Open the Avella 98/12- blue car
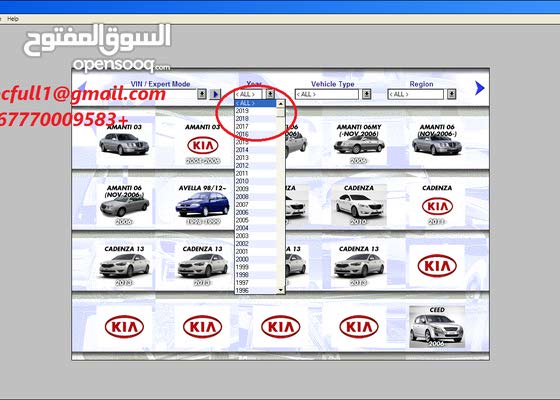The width and height of the screenshot is (560, 400). coord(202,204)
